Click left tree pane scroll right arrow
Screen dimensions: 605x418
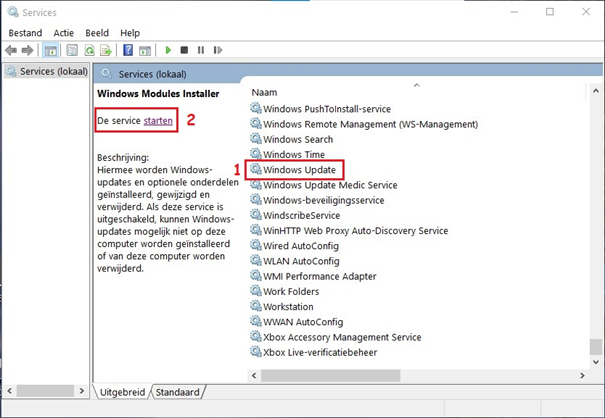(82, 391)
